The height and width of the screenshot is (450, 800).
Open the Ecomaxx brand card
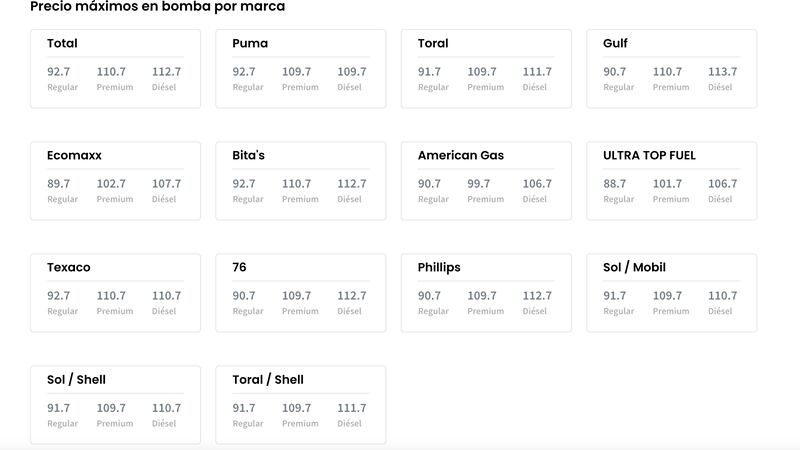[115, 181]
